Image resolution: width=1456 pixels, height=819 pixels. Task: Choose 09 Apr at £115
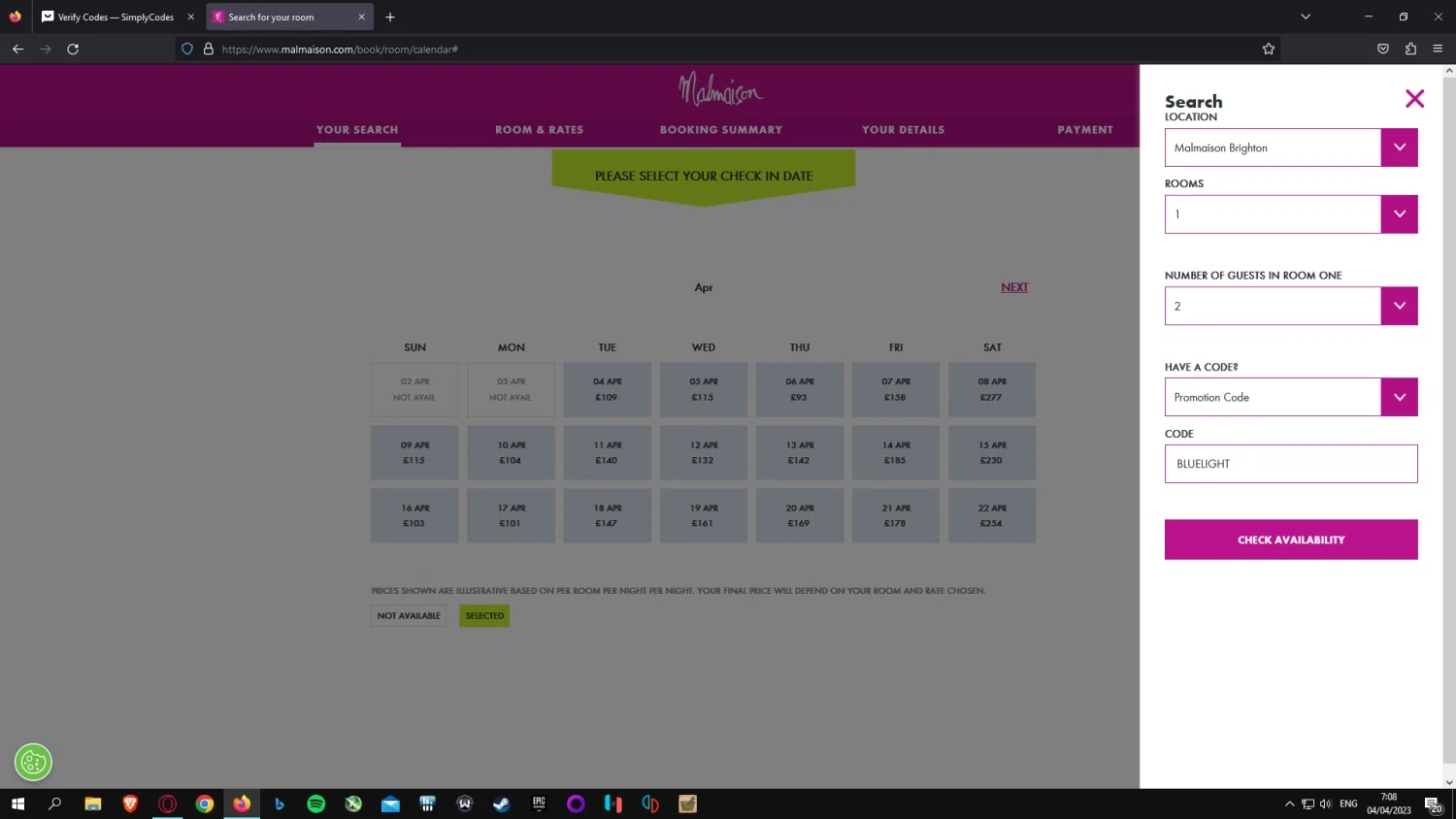coord(414,452)
